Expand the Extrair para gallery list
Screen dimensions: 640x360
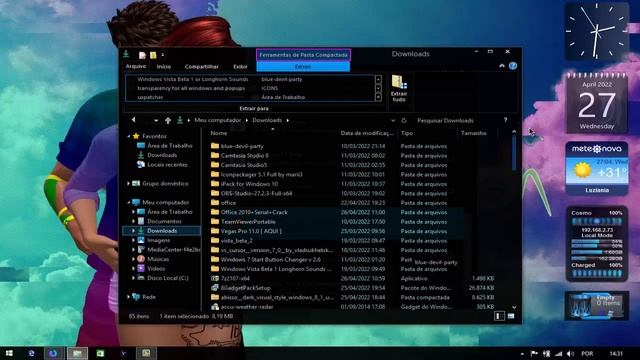click(378, 97)
